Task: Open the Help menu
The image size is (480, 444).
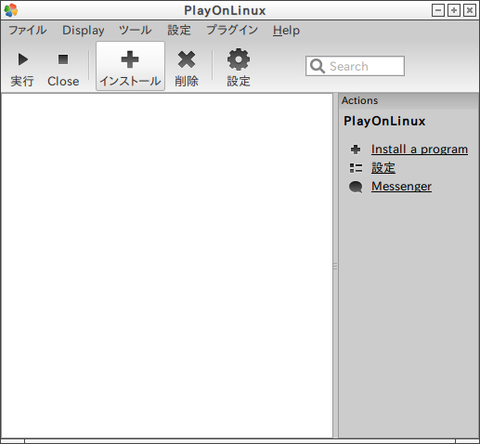Action: 286,30
